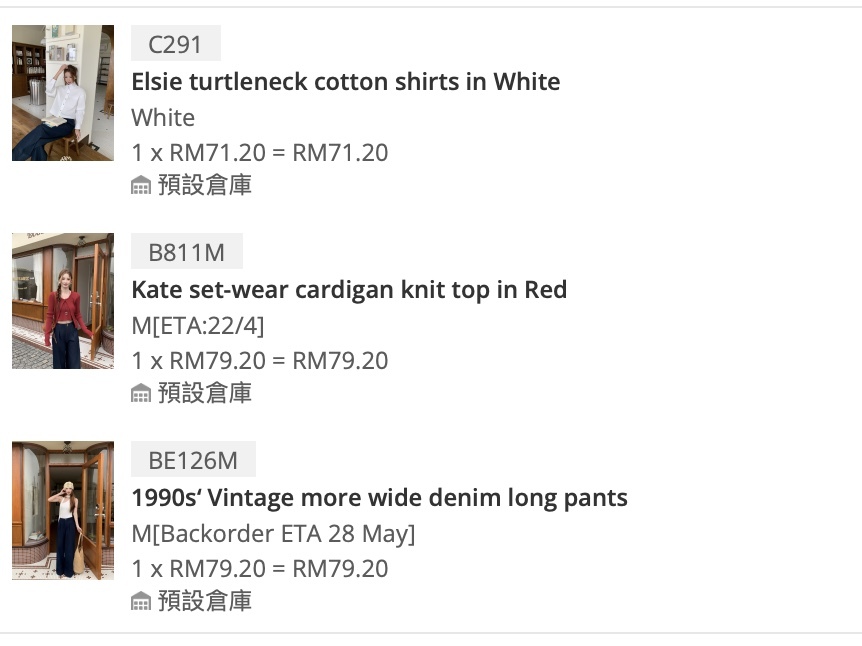This screenshot has width=862, height=646.
Task: Open Kate set-wear cardigan knit top in Red
Action: (x=349, y=290)
